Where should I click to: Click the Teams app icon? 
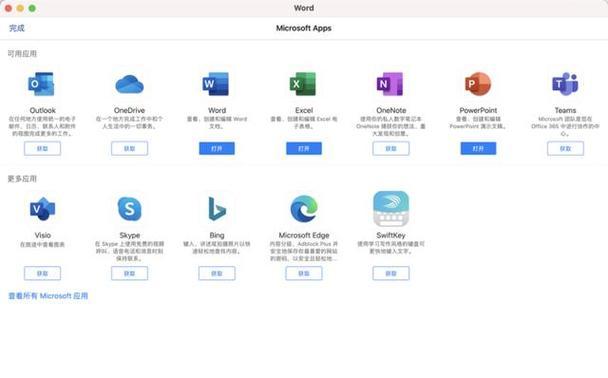point(565,84)
